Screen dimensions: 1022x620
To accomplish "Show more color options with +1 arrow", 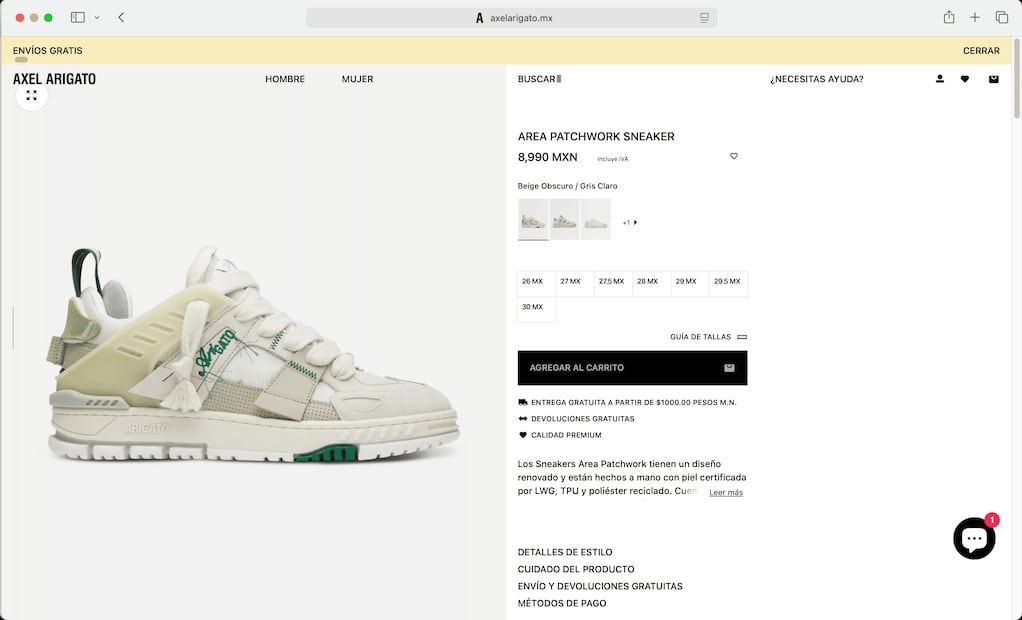I will point(630,222).
